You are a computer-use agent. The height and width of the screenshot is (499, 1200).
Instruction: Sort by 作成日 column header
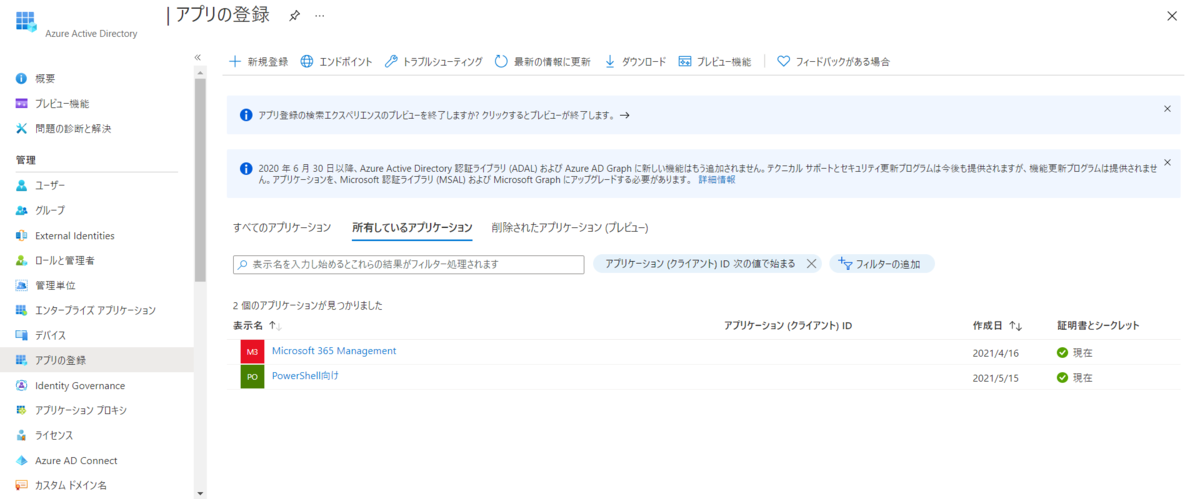point(997,326)
